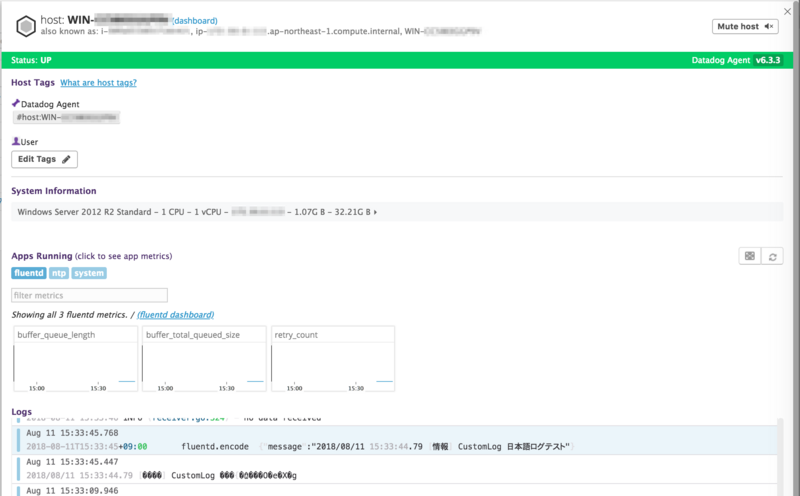Image resolution: width=800 pixels, height=496 pixels.
Task: Click the speaker icon on Mute host
Action: pyautogui.click(x=768, y=27)
